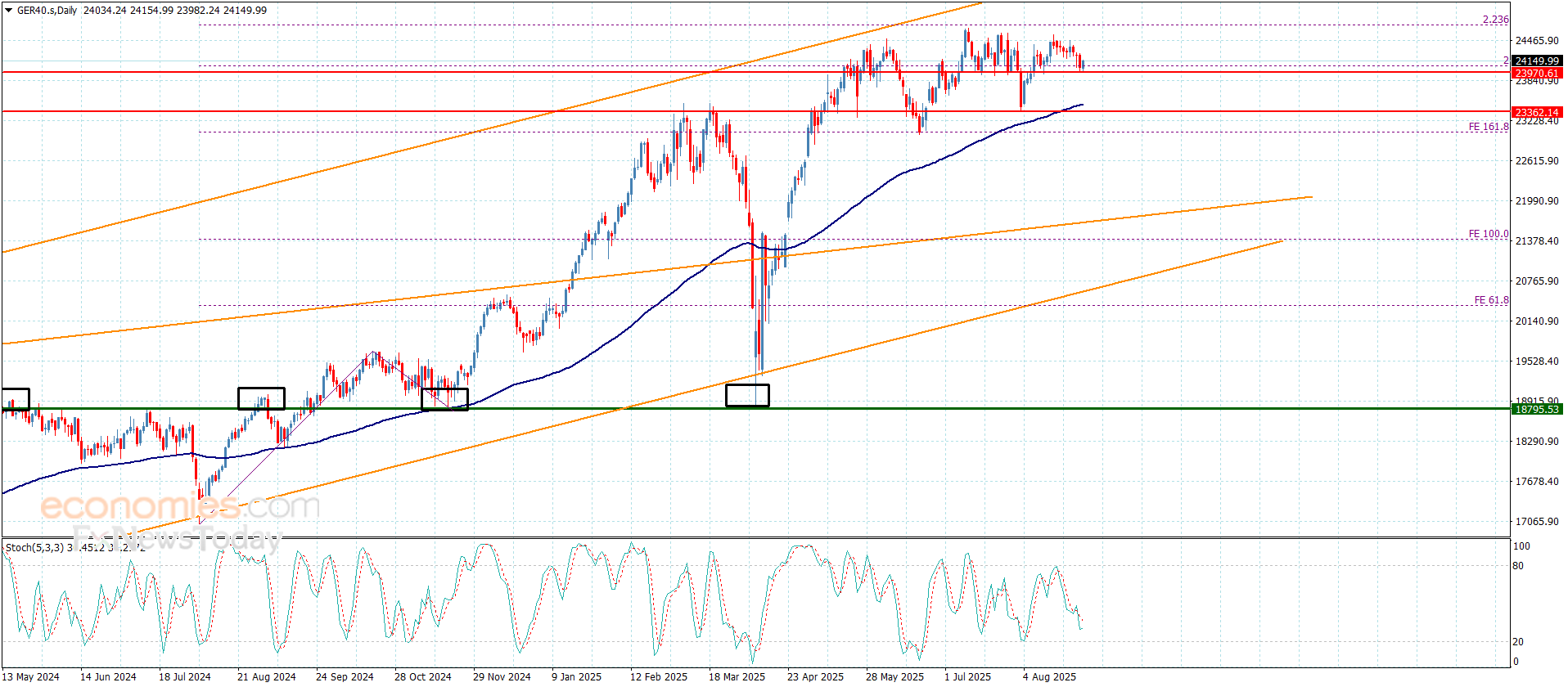This screenshot has height=687, width=1568.
Task: Click the 18 Mar 2025 date label
Action: pyautogui.click(x=737, y=677)
